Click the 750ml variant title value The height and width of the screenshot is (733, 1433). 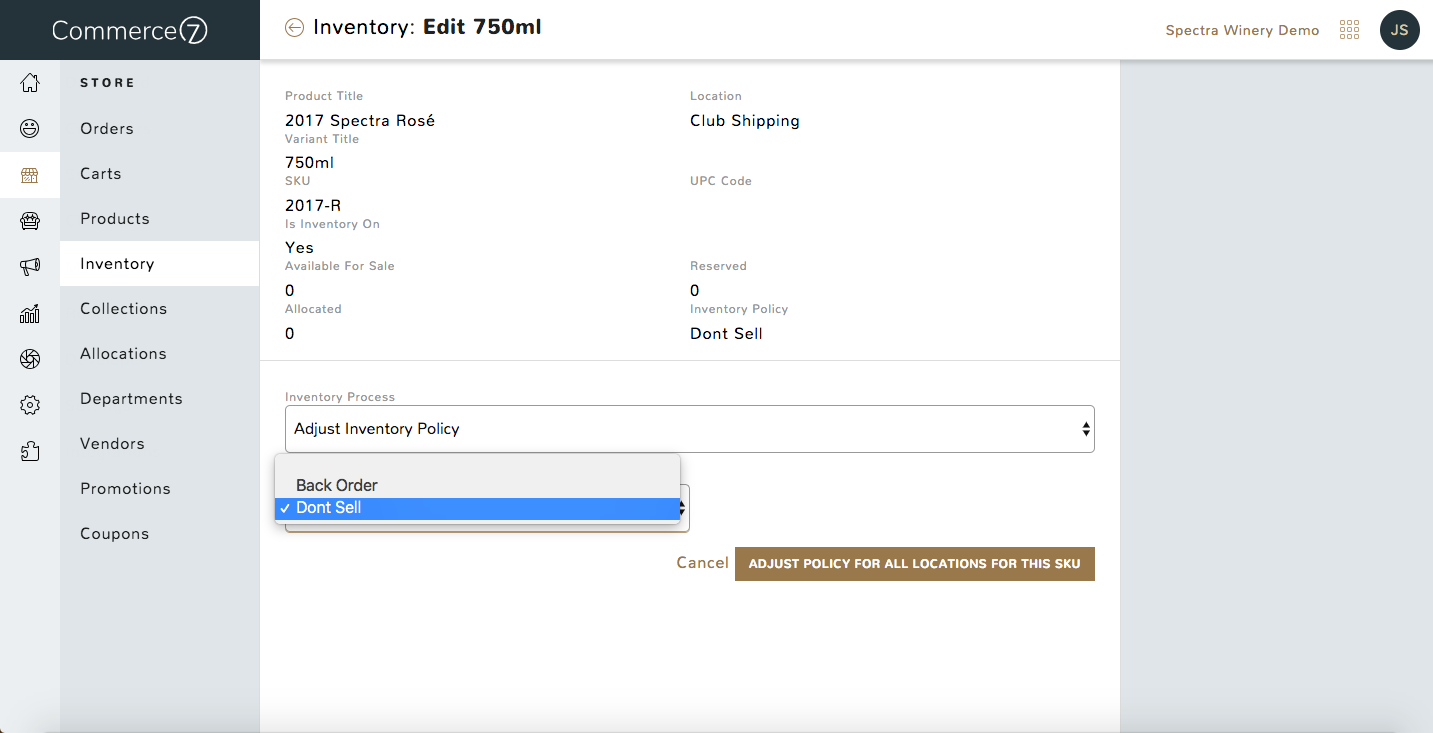(310, 163)
